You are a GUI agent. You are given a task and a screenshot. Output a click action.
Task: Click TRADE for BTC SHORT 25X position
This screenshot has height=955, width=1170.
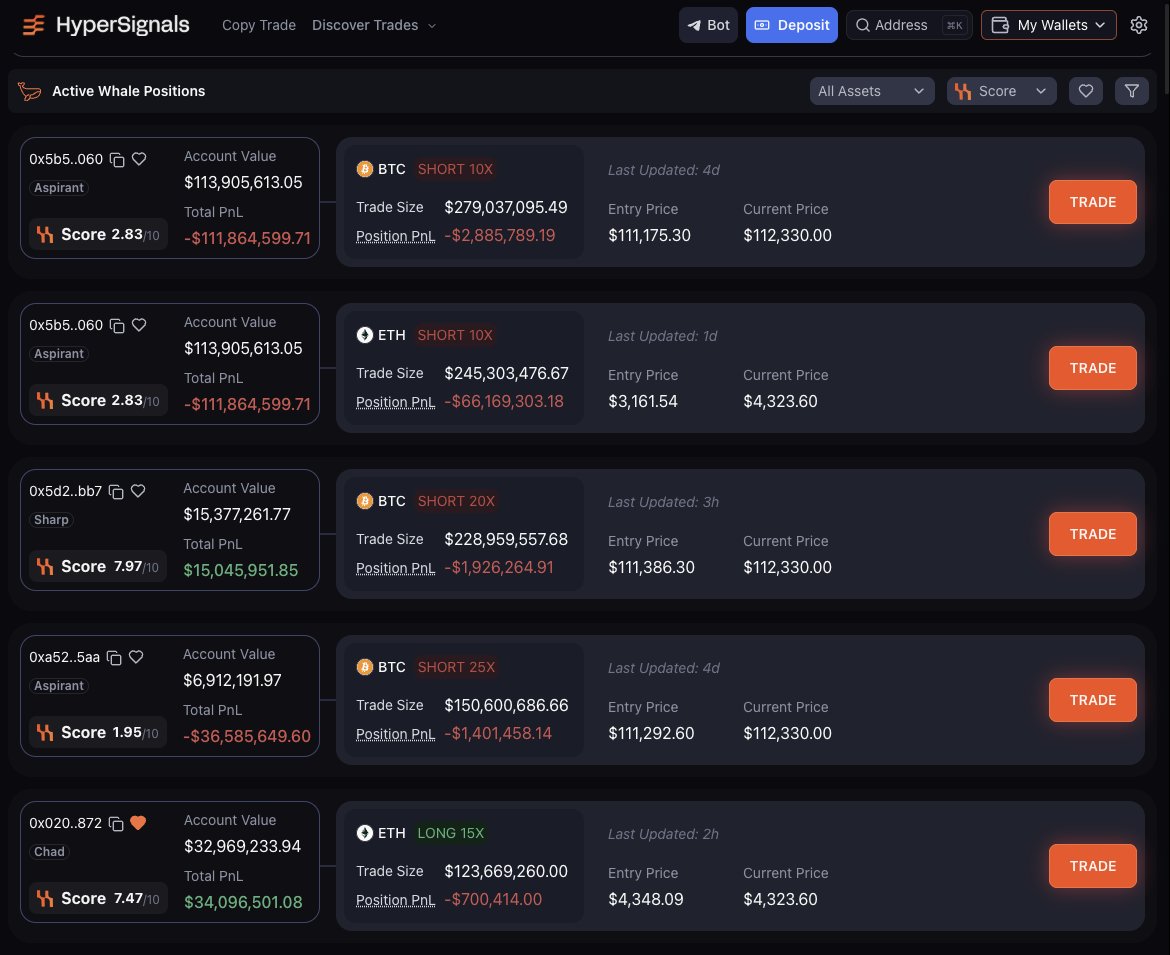click(x=1092, y=700)
